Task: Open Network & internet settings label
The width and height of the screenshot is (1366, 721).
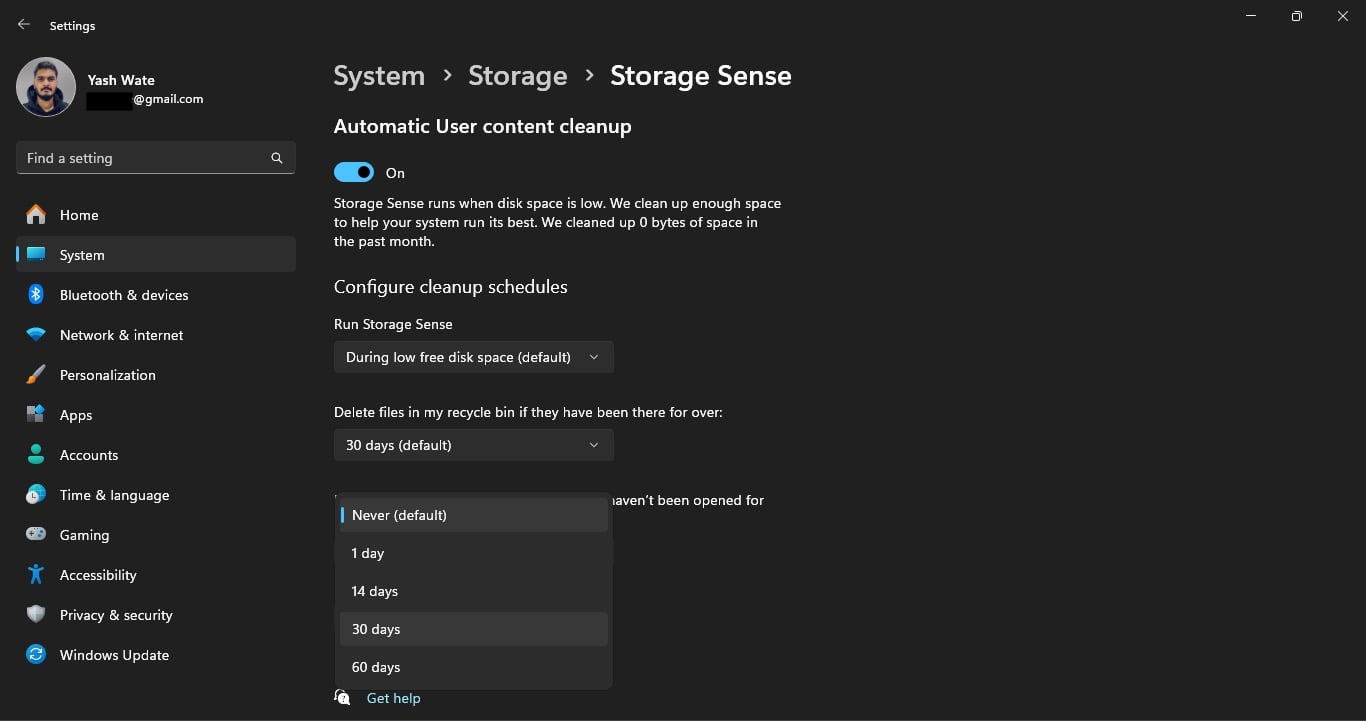Action: (122, 335)
